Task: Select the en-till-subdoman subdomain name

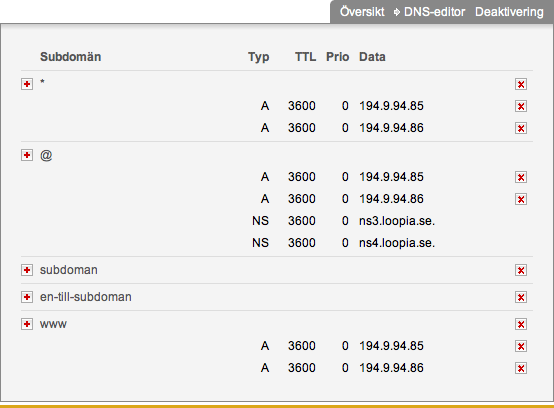Action: pyautogui.click(x=86, y=297)
